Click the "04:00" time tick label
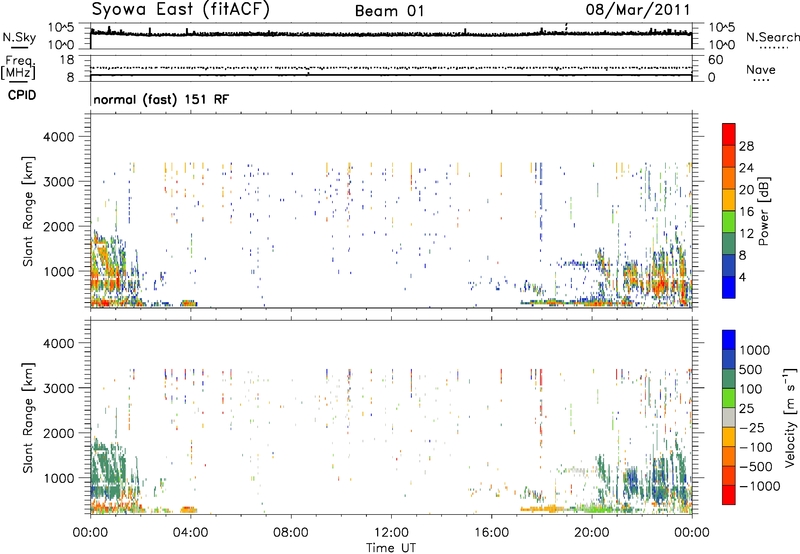 point(191,533)
